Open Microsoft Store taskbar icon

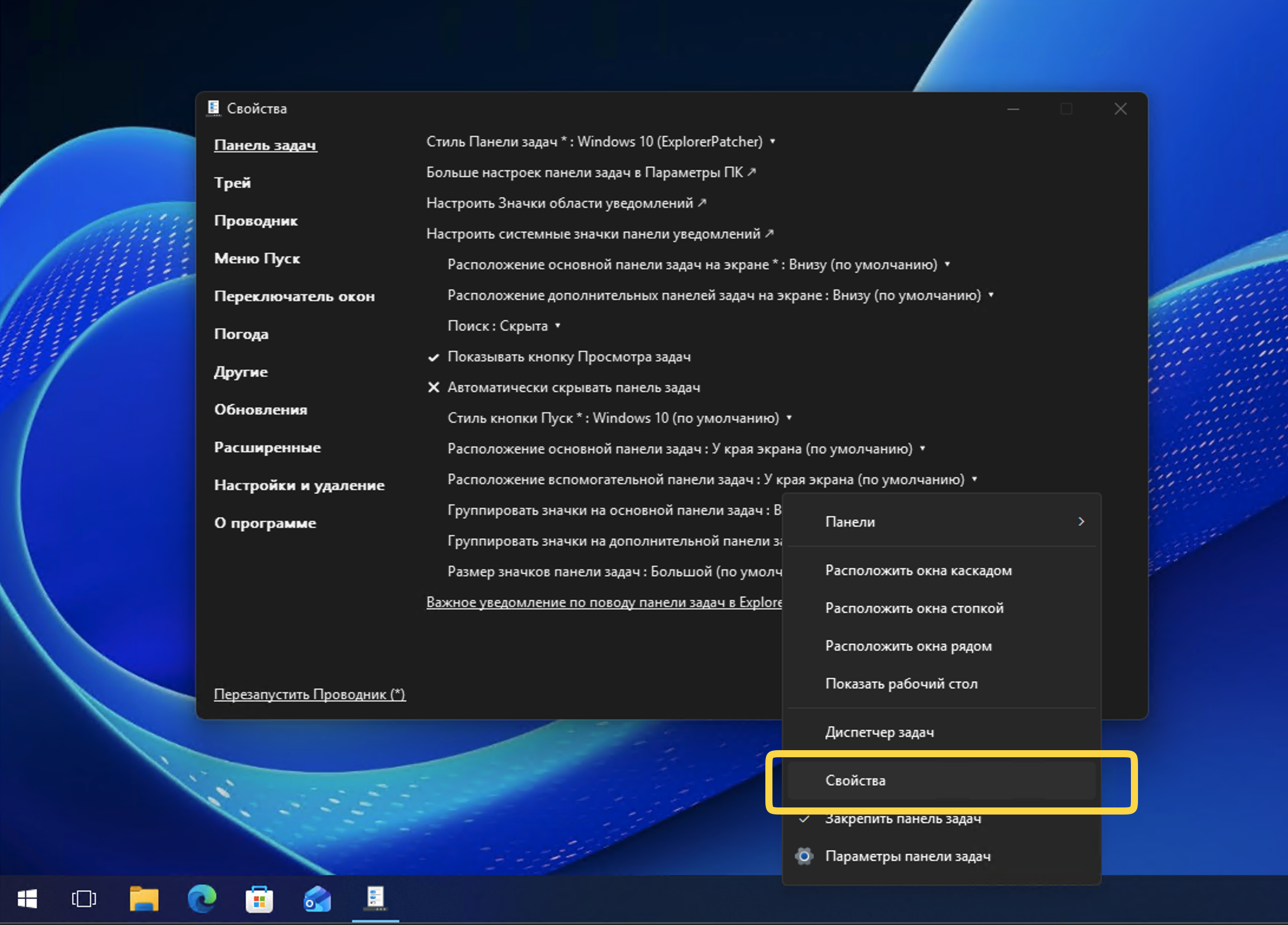coord(259,898)
